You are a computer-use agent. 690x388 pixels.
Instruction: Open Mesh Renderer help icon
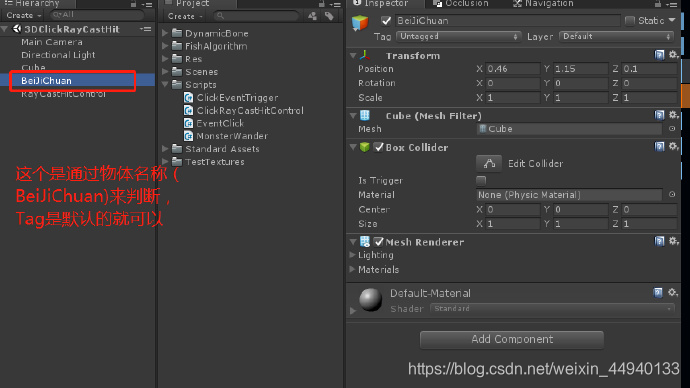click(x=659, y=241)
